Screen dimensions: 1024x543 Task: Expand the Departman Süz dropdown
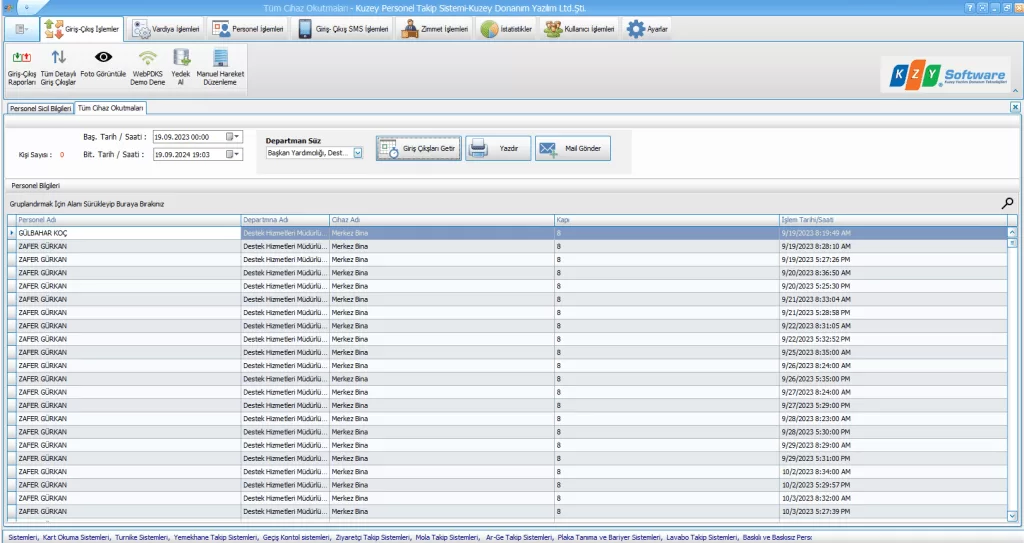coord(358,154)
